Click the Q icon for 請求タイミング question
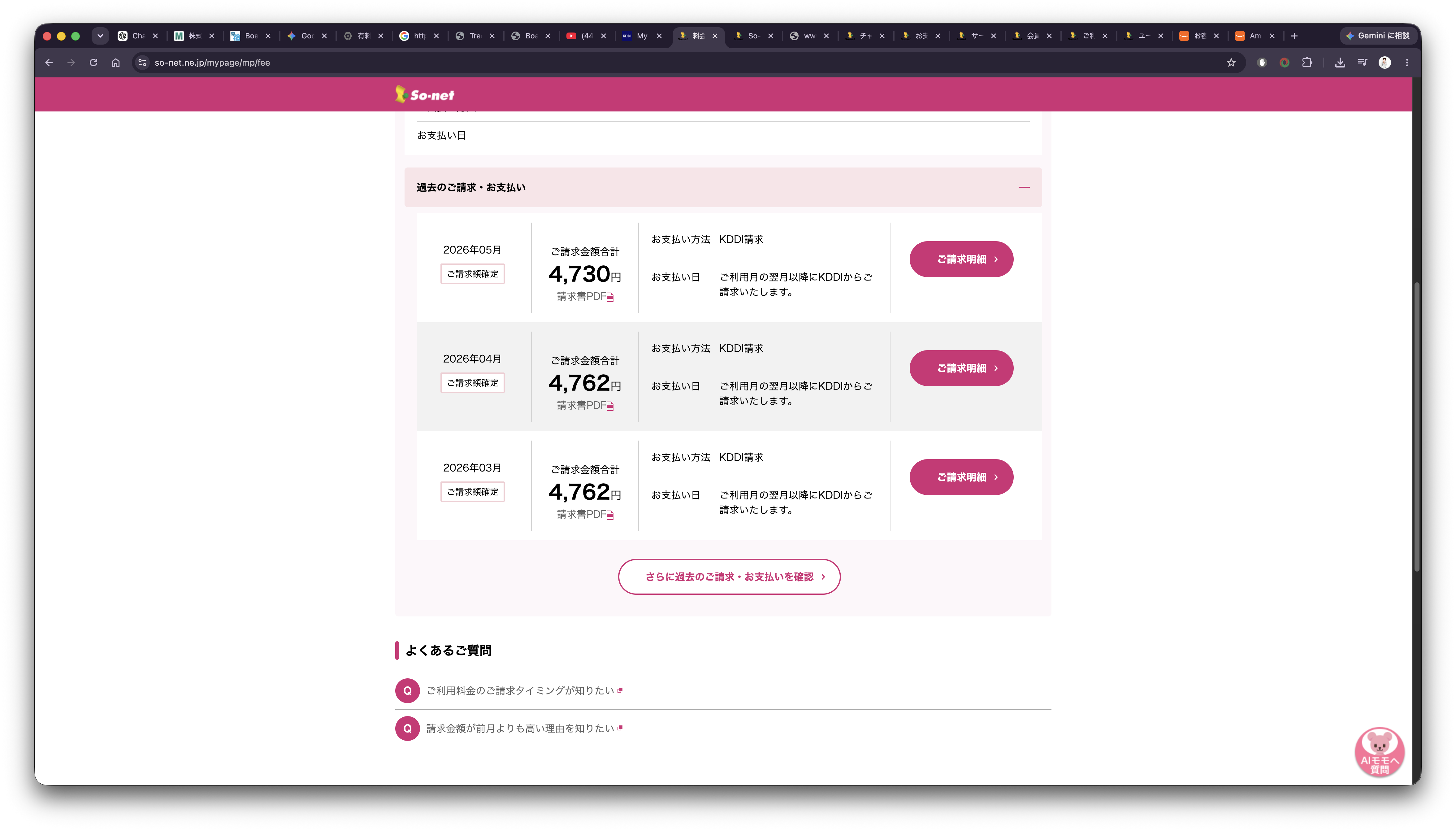 pos(407,691)
